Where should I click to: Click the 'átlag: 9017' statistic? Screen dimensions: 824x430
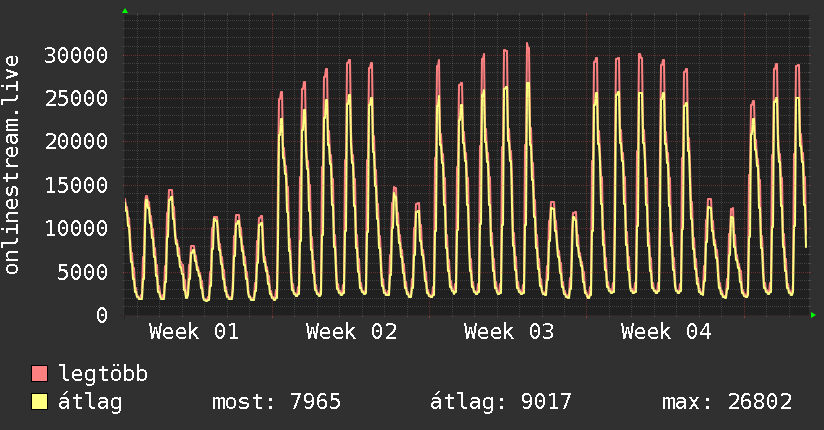[x=501, y=402]
